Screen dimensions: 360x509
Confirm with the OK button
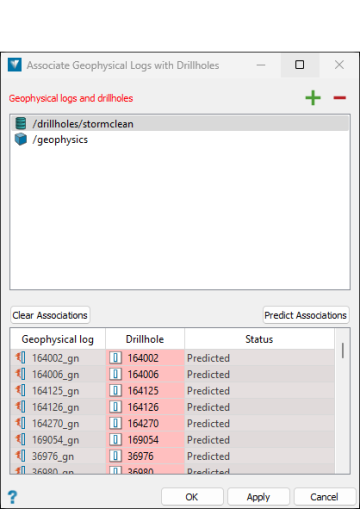192,497
